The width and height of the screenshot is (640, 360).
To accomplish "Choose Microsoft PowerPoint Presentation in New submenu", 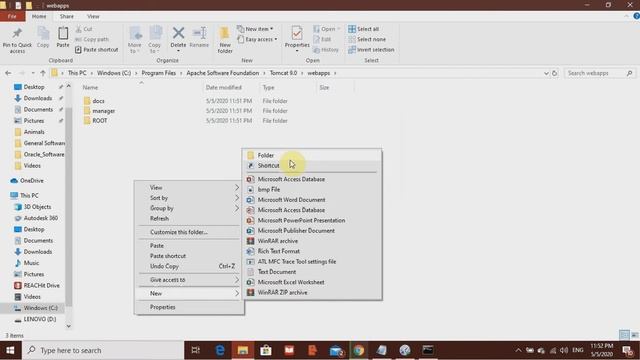I will (x=312, y=220).
